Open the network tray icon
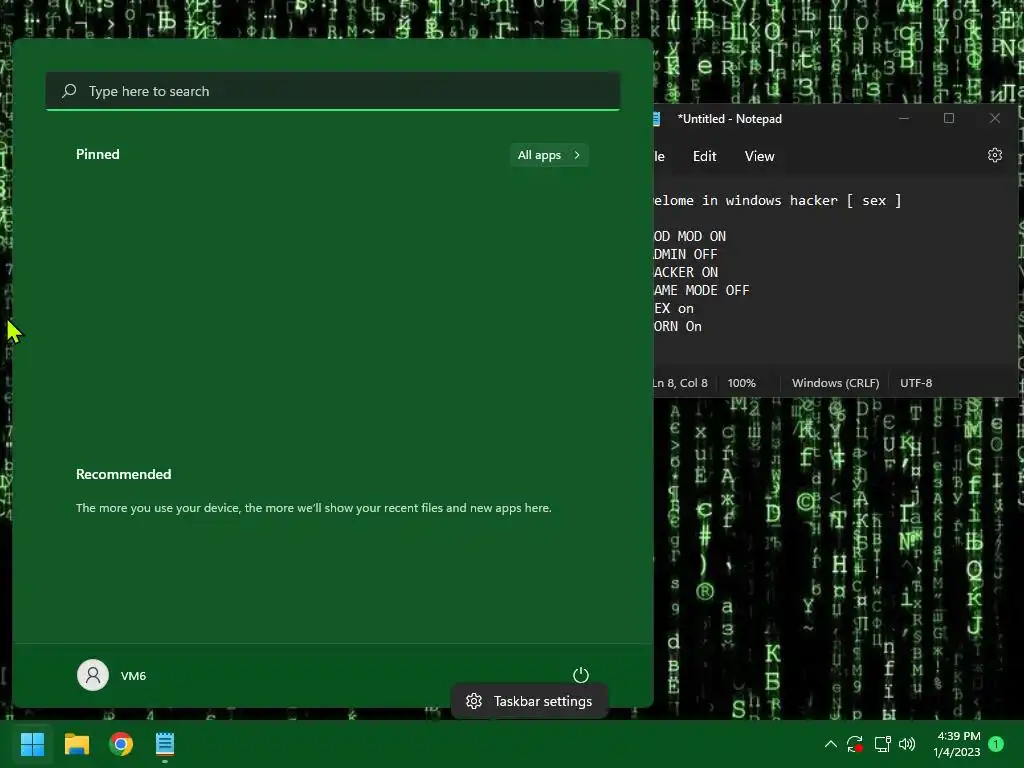1024x768 pixels. 882,744
